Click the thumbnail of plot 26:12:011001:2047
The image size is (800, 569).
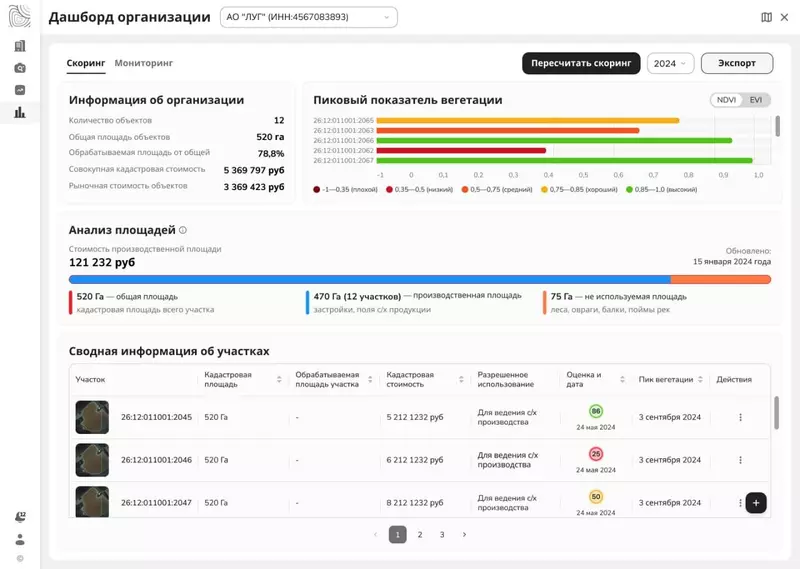click(x=92, y=502)
